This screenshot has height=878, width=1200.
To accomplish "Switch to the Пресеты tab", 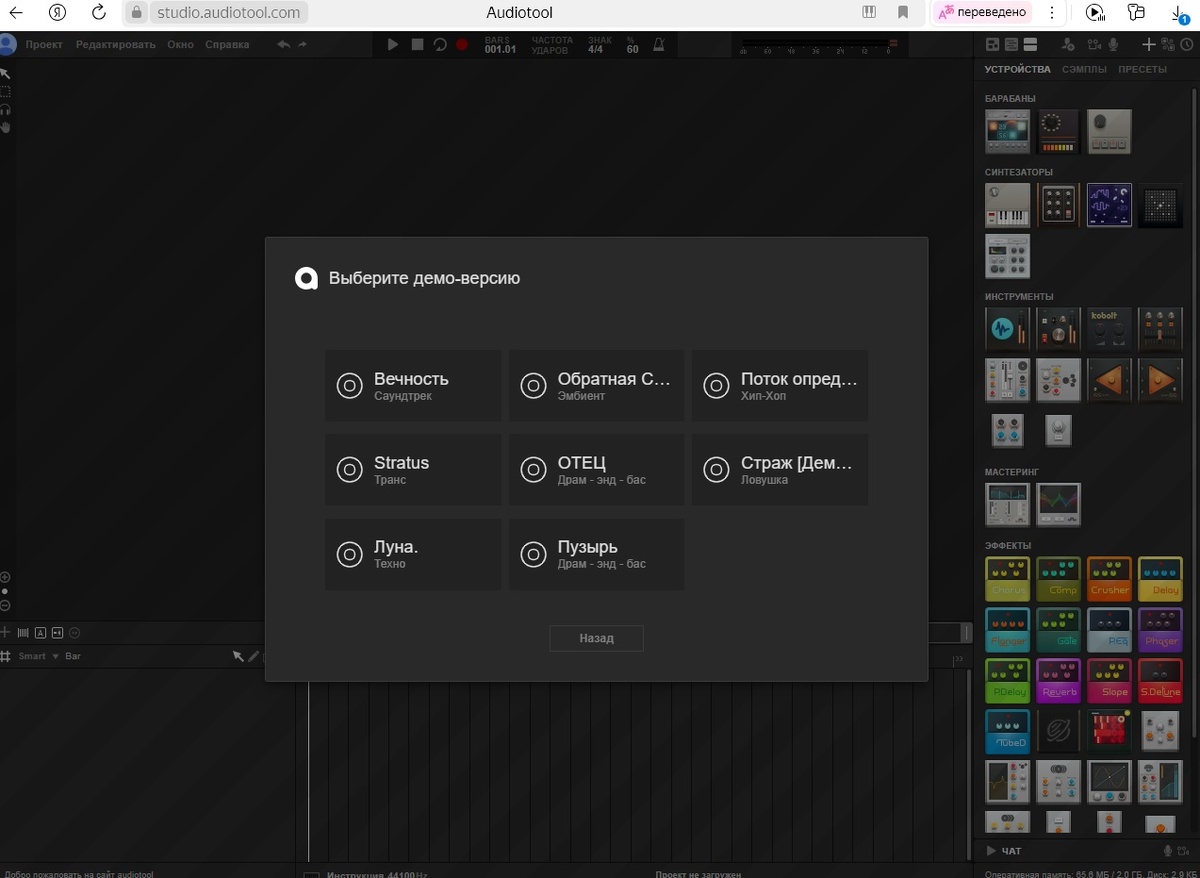I will pyautogui.click(x=1143, y=70).
